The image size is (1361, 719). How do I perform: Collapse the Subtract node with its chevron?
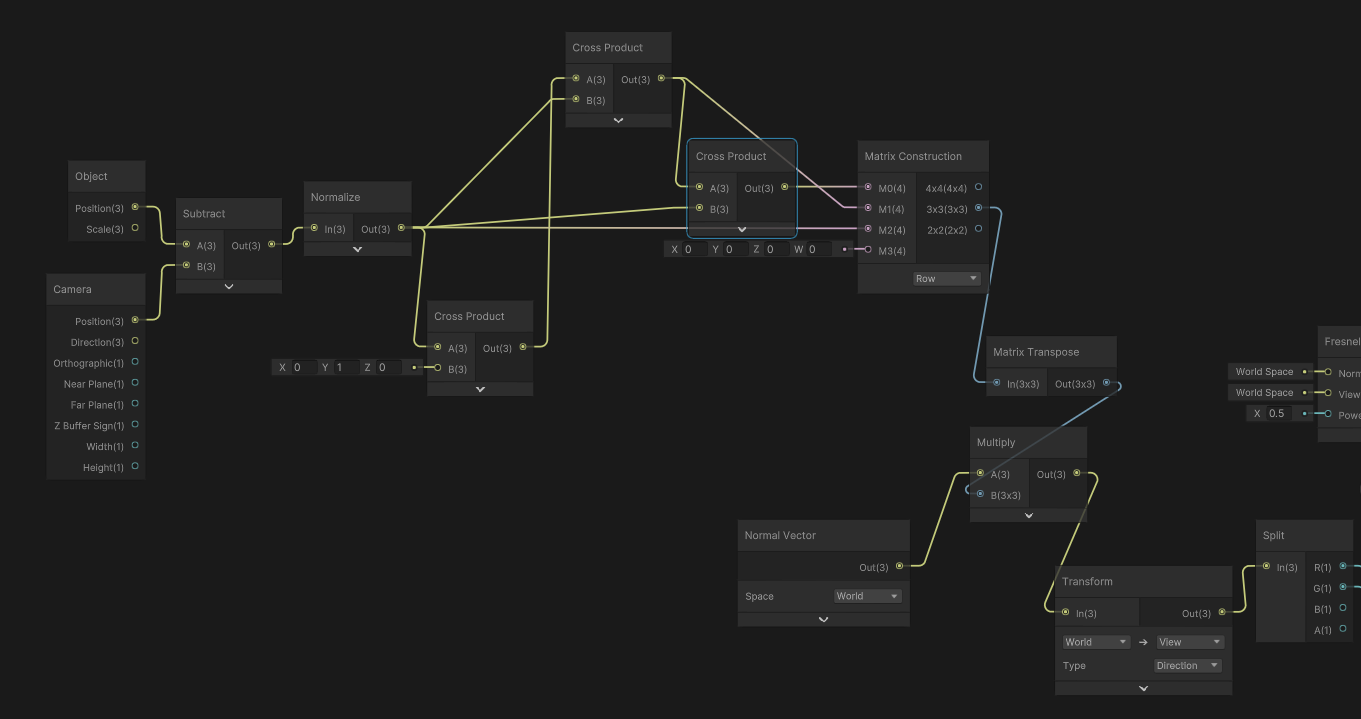229,287
